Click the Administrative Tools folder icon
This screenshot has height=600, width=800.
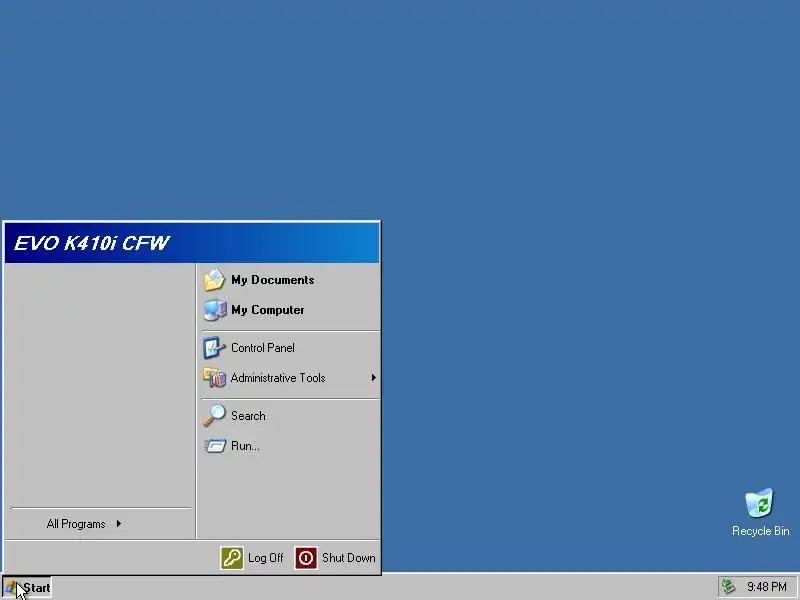214,378
